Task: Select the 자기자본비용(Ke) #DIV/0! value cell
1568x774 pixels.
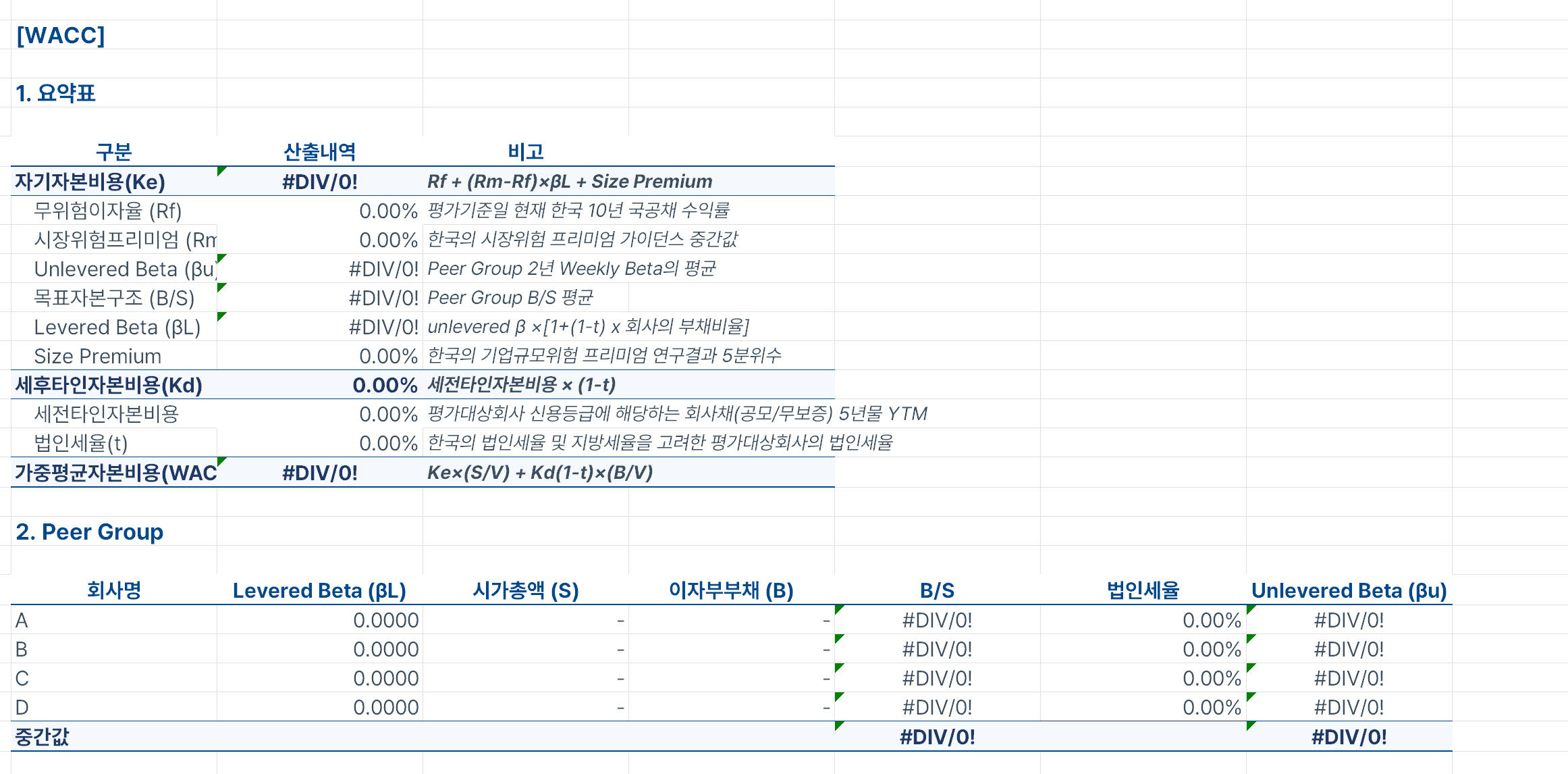Action: pyautogui.click(x=319, y=182)
